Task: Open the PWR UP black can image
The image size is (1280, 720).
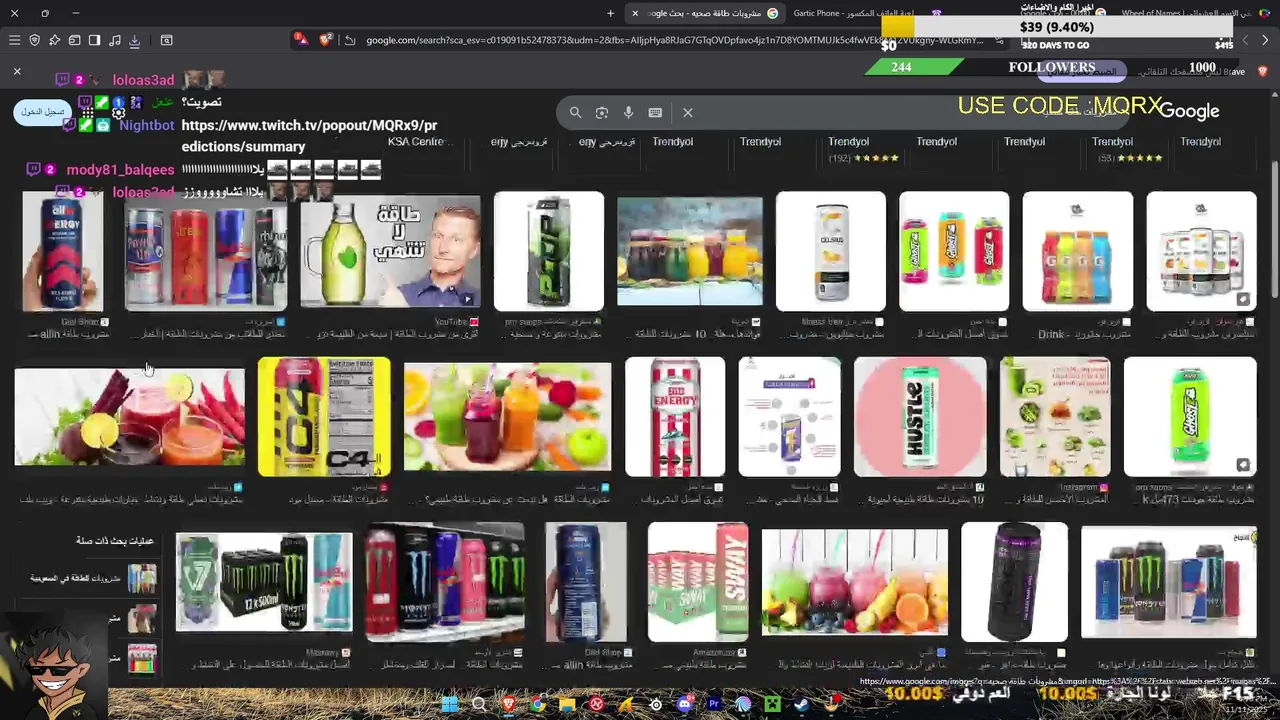Action: [549, 251]
